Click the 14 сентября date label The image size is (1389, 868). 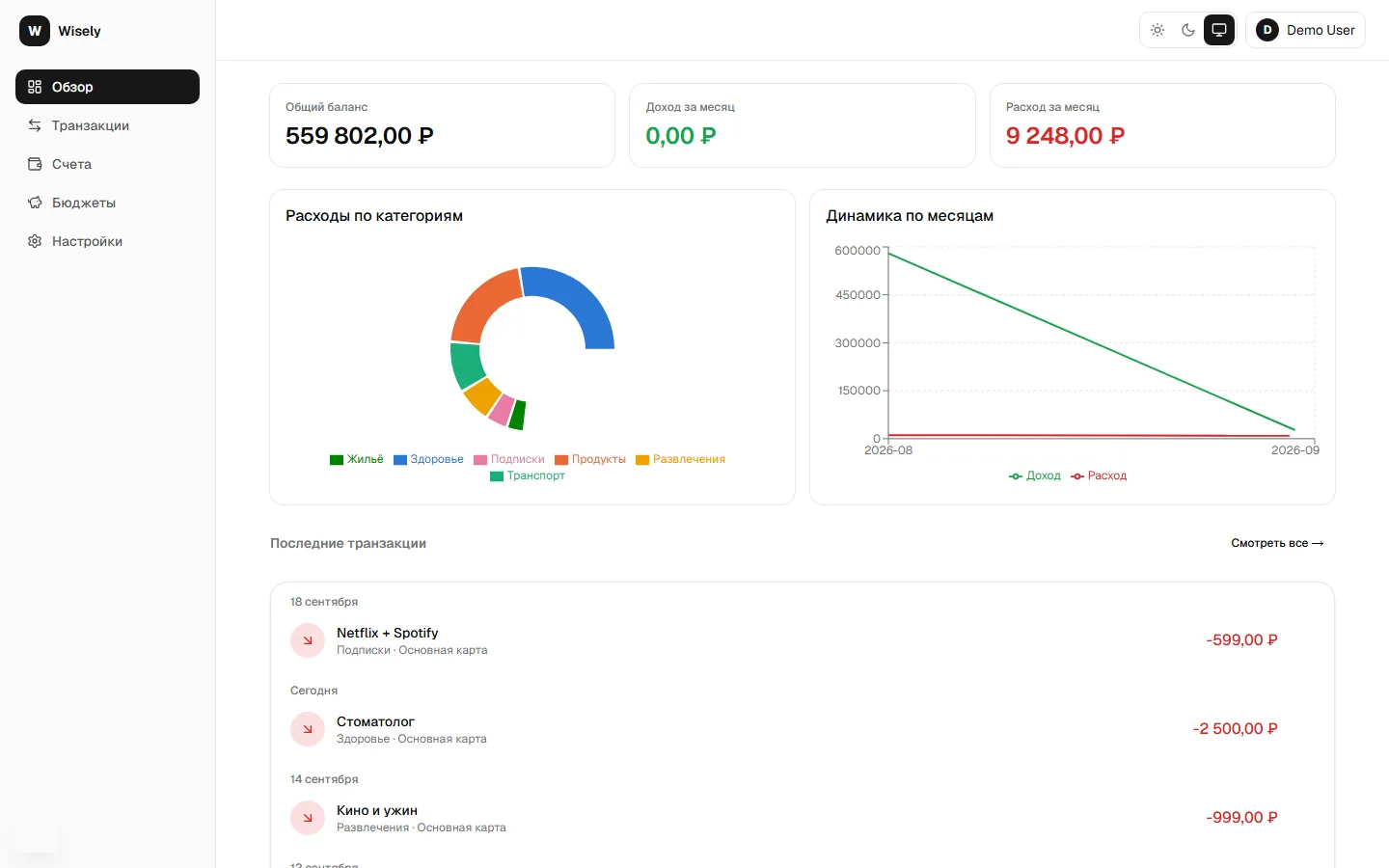pyautogui.click(x=324, y=779)
